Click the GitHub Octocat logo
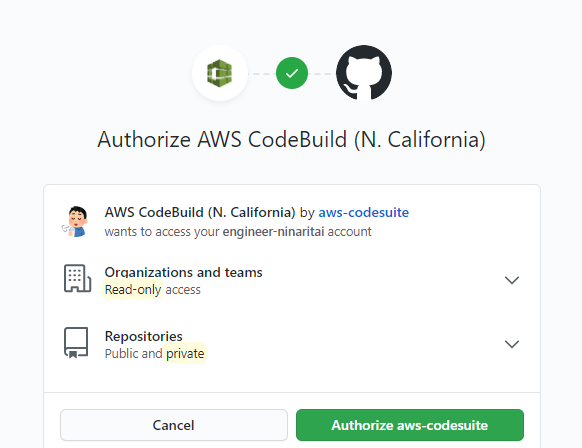Screen dimensions: 582x448 click(x=364, y=73)
